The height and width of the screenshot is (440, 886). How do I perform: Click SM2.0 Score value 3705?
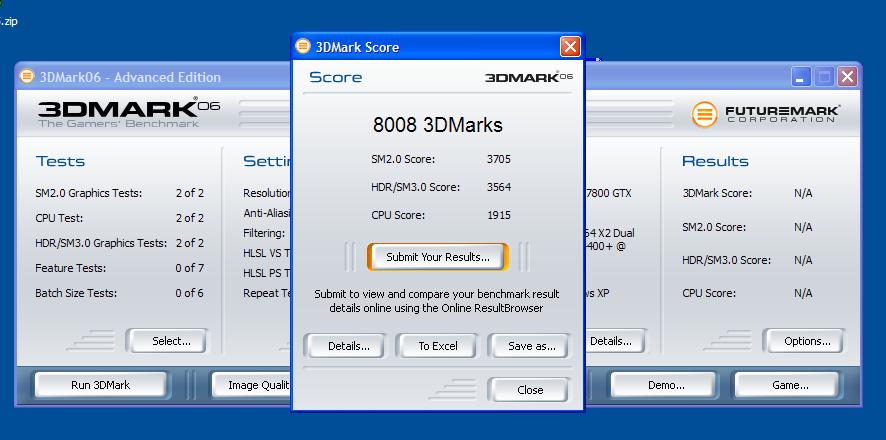498,159
